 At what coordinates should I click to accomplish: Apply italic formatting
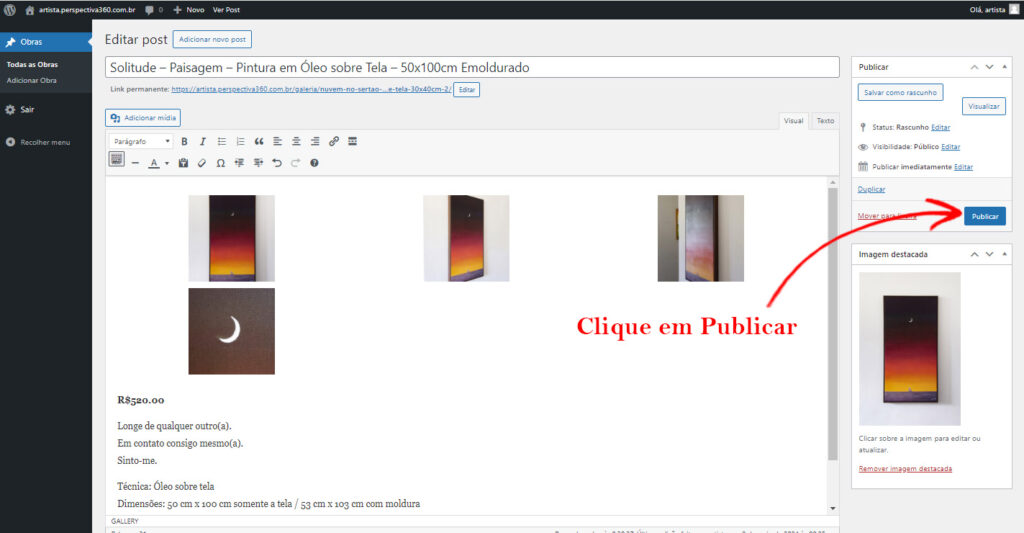202,141
